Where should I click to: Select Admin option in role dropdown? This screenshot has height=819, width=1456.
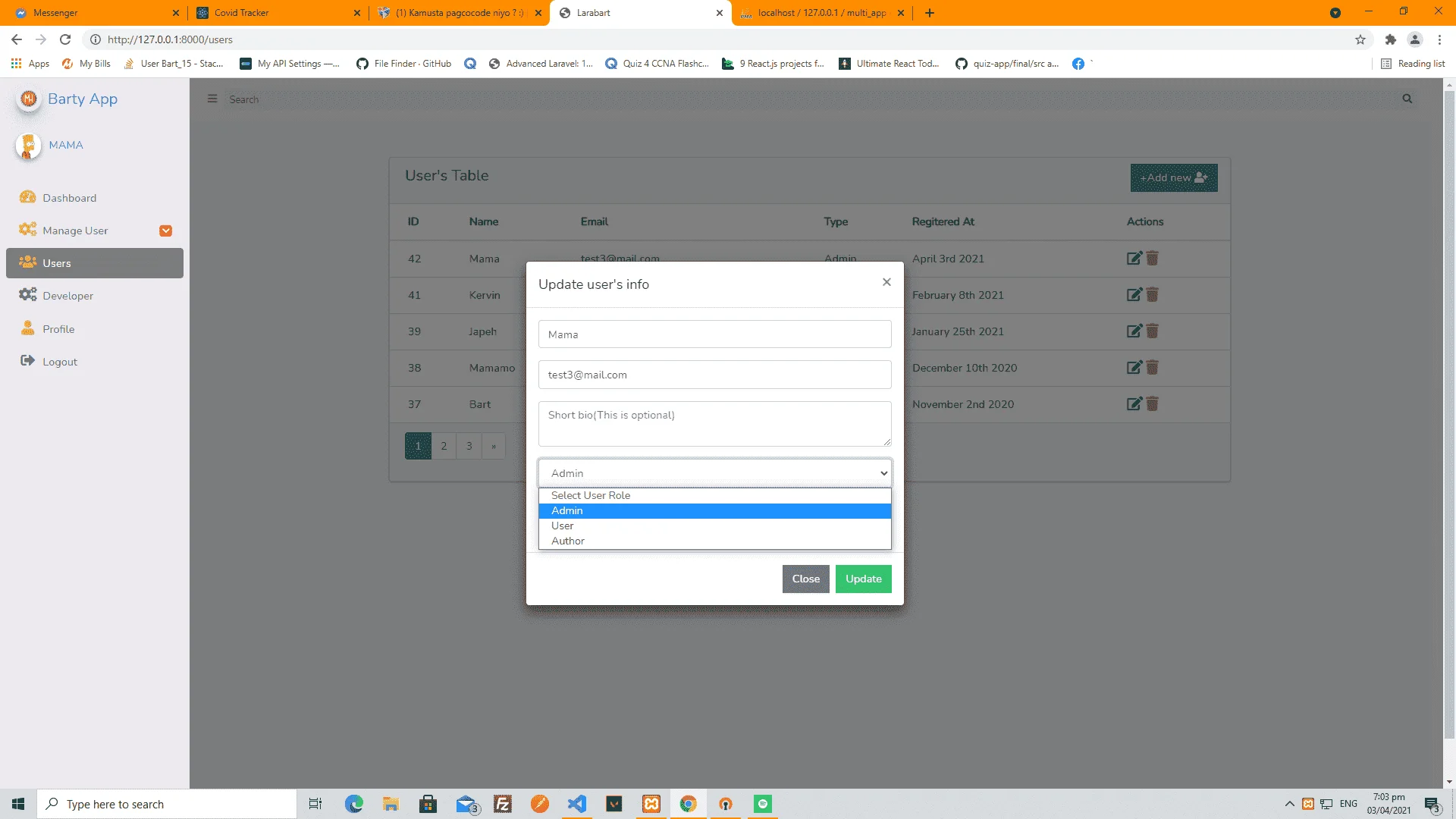[714, 510]
